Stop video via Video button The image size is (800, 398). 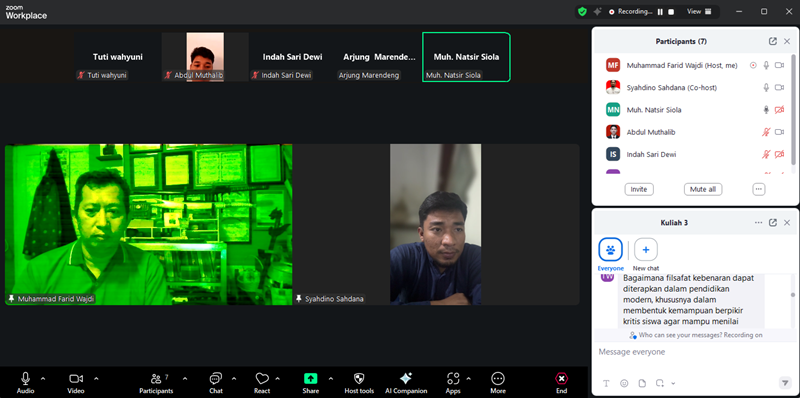click(76, 383)
